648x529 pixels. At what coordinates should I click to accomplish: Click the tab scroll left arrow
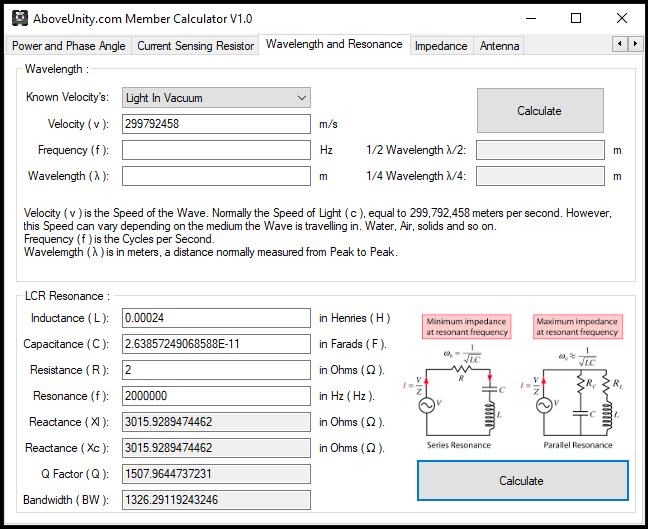[x=619, y=43]
